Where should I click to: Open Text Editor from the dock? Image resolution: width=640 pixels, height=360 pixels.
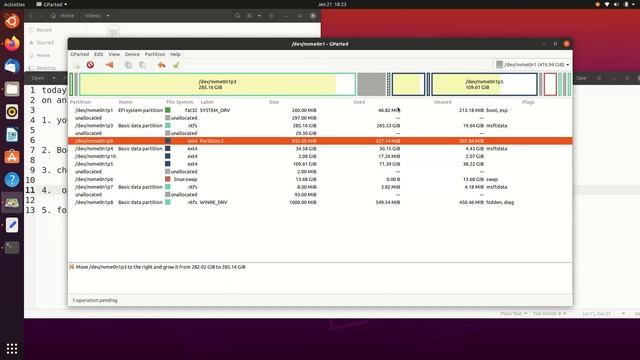pyautogui.click(x=12, y=225)
